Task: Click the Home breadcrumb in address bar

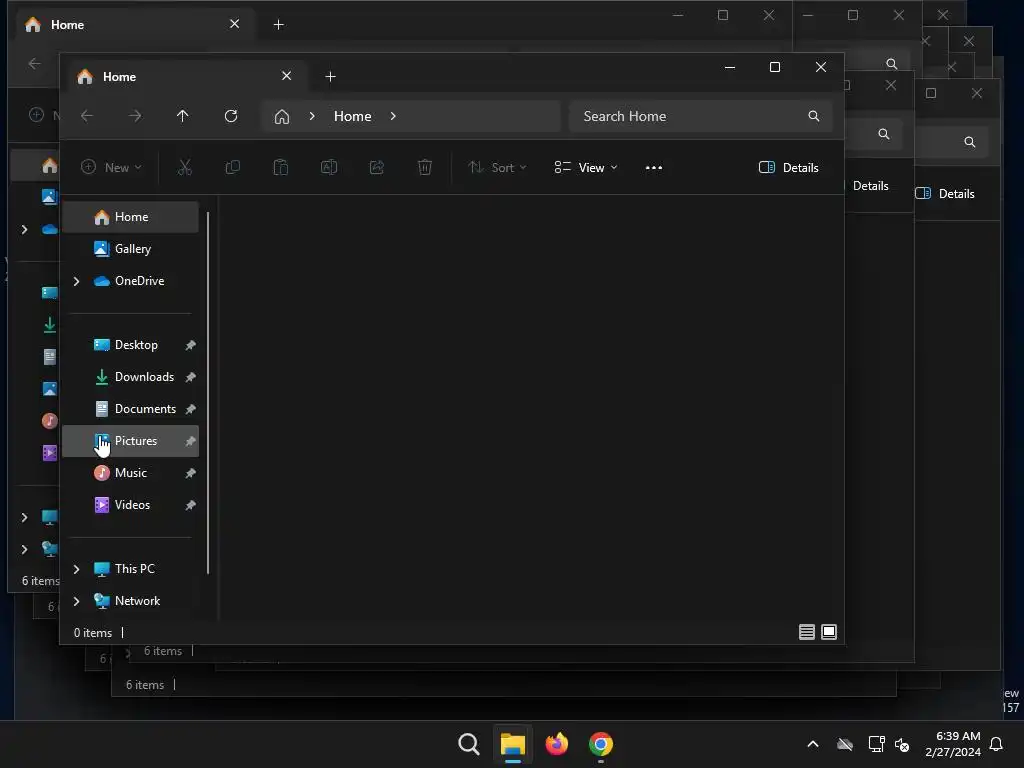Action: (353, 116)
